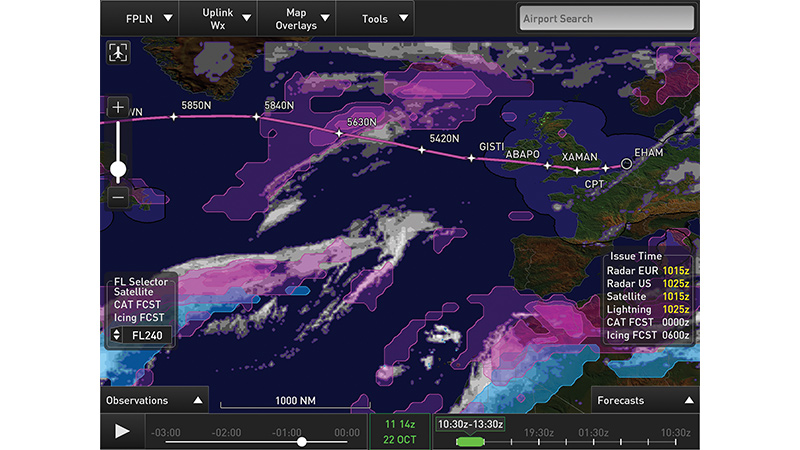Viewport: 800px width, 450px height.
Task: Jump to -02:00 on observations timeline
Action: pos(227,433)
